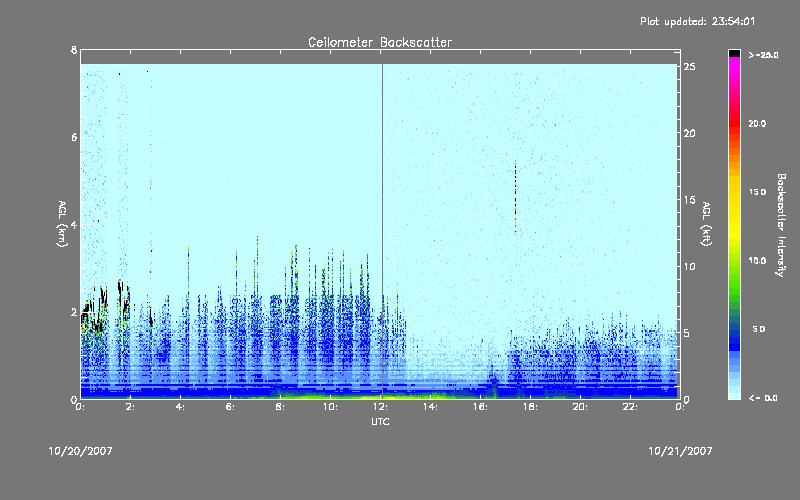Click the '6' km tick on left axis

pyautogui.click(x=74, y=137)
